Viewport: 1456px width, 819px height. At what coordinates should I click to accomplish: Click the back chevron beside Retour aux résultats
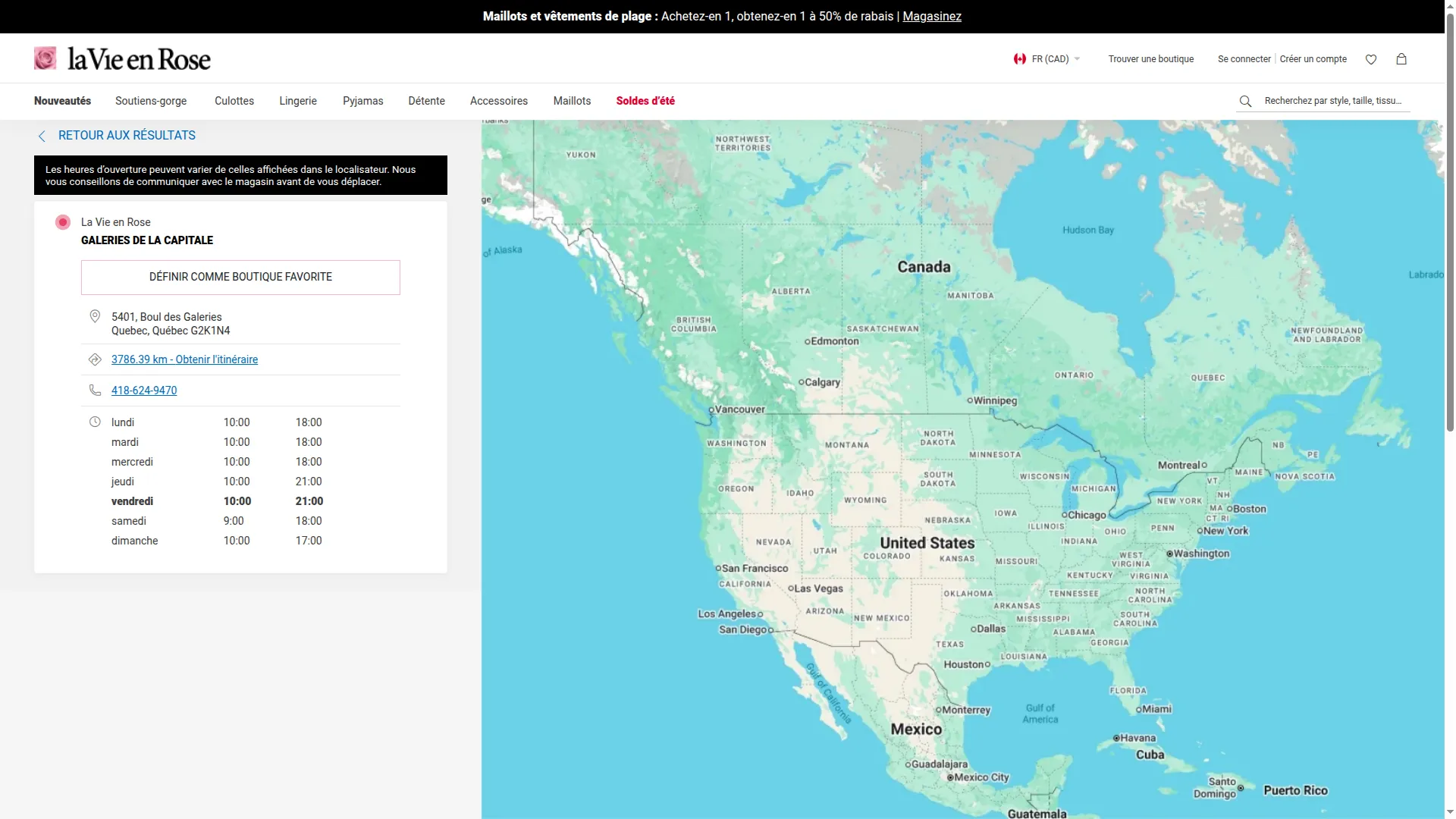(42, 136)
